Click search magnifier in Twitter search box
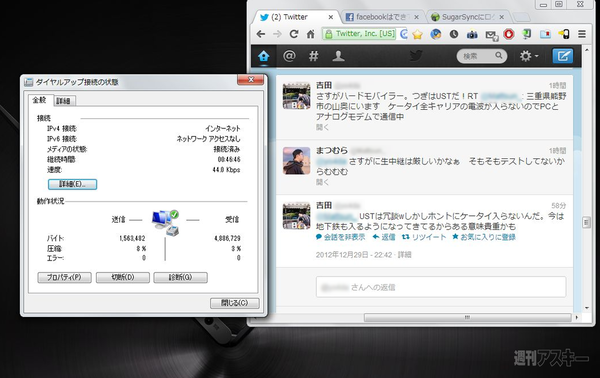This screenshot has width=600, height=378. click(x=499, y=56)
